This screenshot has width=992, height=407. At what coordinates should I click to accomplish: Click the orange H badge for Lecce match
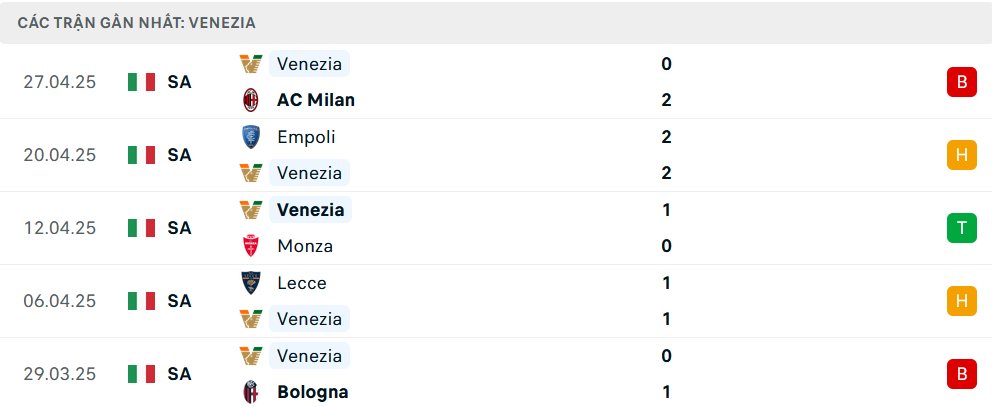(962, 301)
